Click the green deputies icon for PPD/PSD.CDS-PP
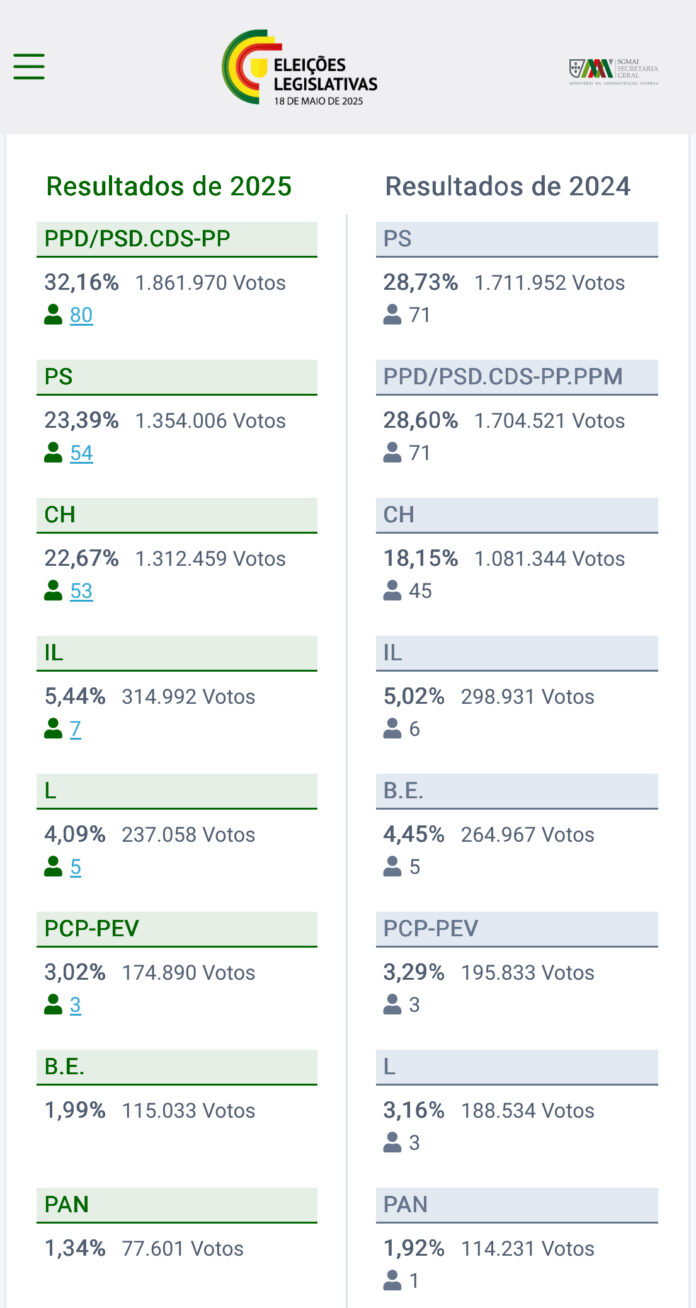The width and height of the screenshot is (696, 1308). [53, 315]
